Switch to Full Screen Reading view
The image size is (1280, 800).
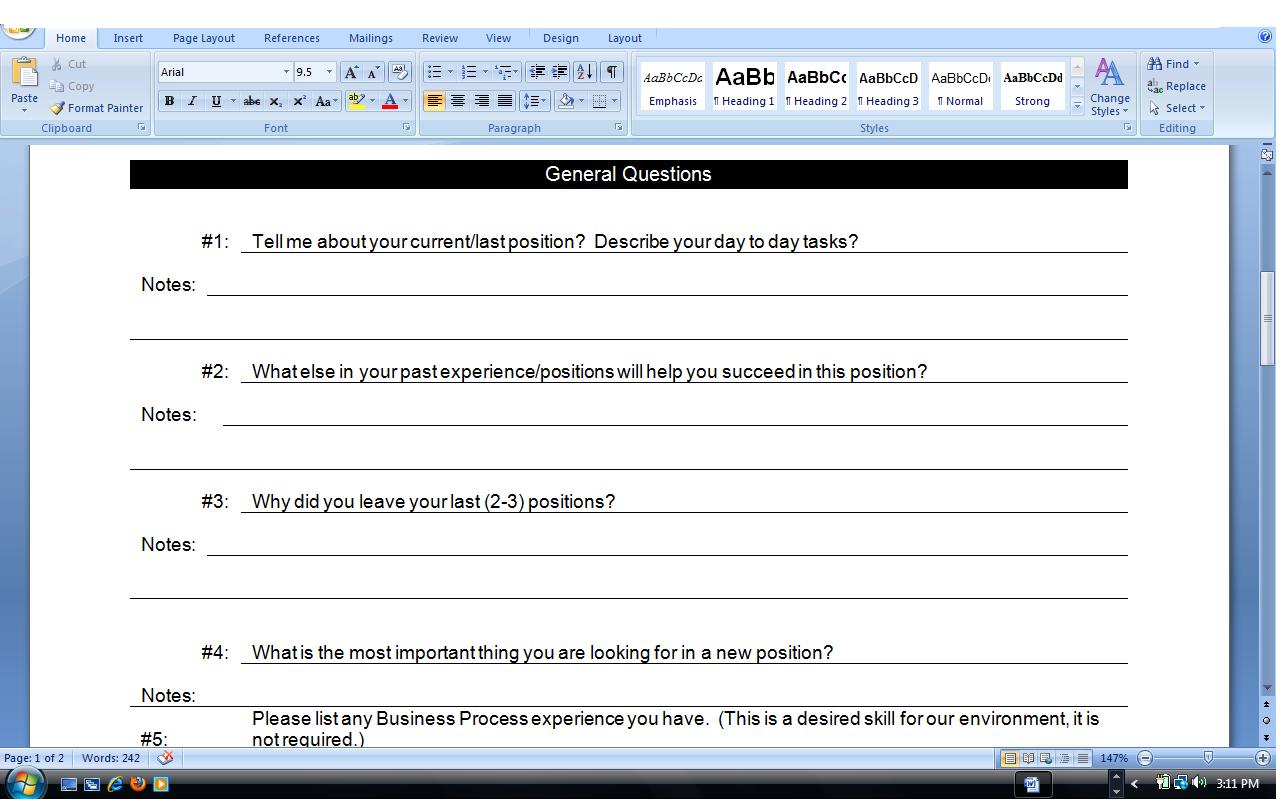coord(1028,758)
